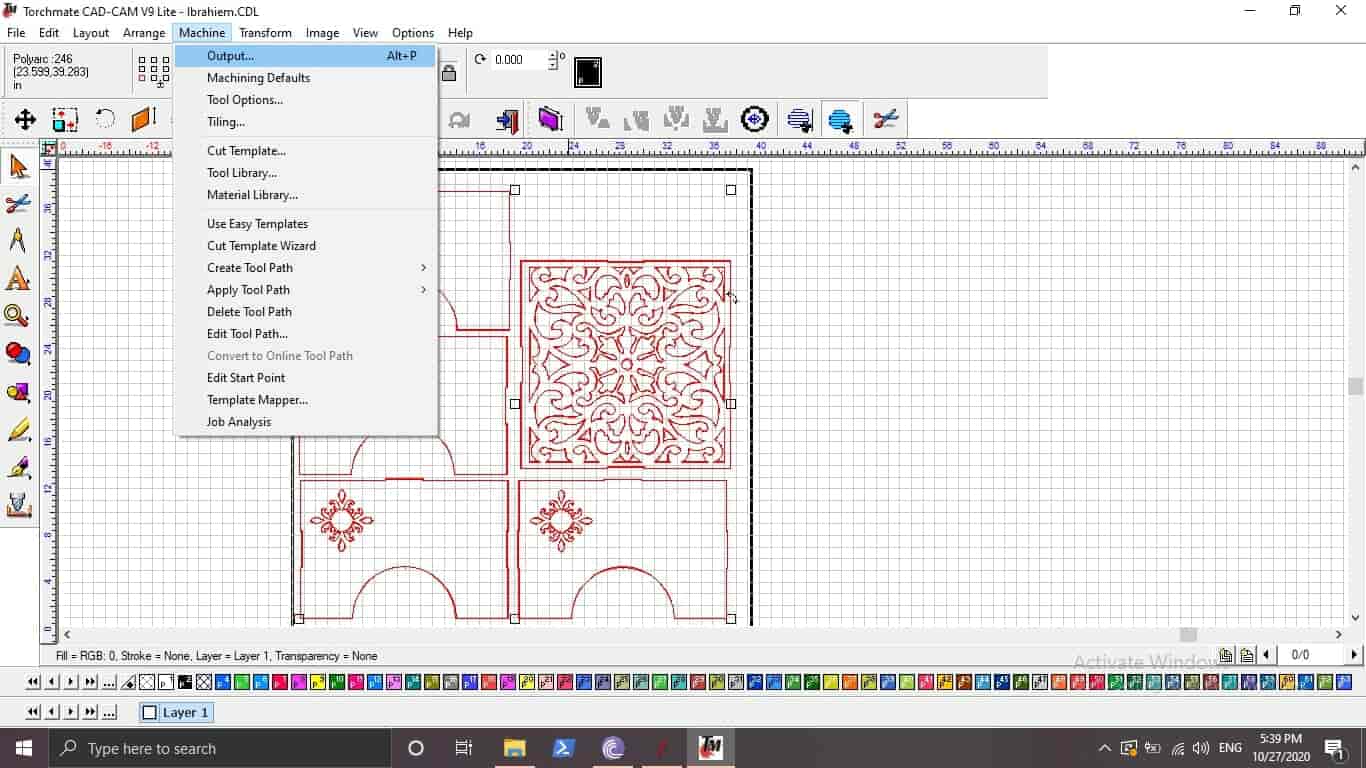Activate the magnifier Zoom tool
The height and width of the screenshot is (768, 1366).
(18, 317)
